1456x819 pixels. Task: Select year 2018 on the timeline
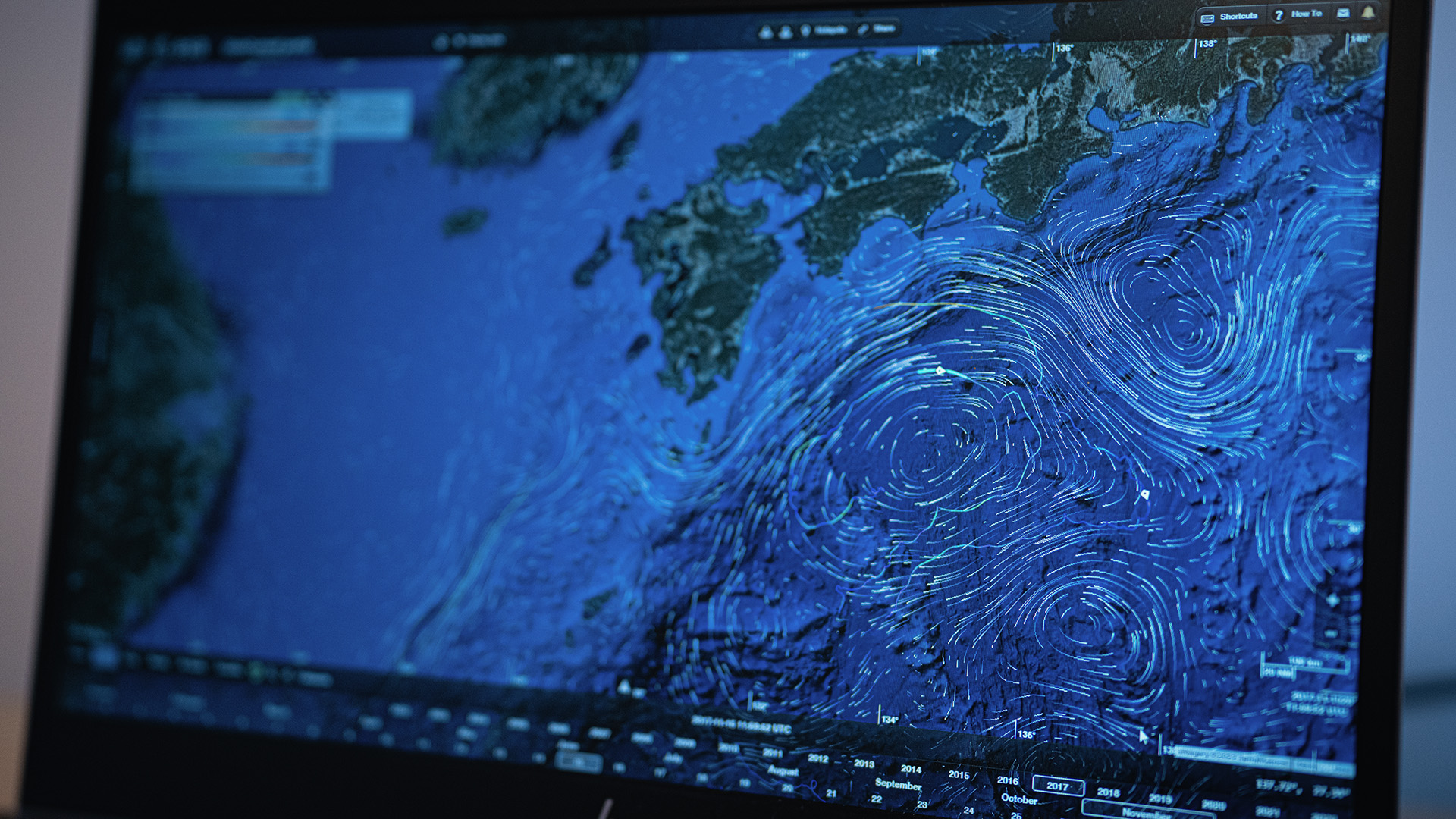[1108, 792]
